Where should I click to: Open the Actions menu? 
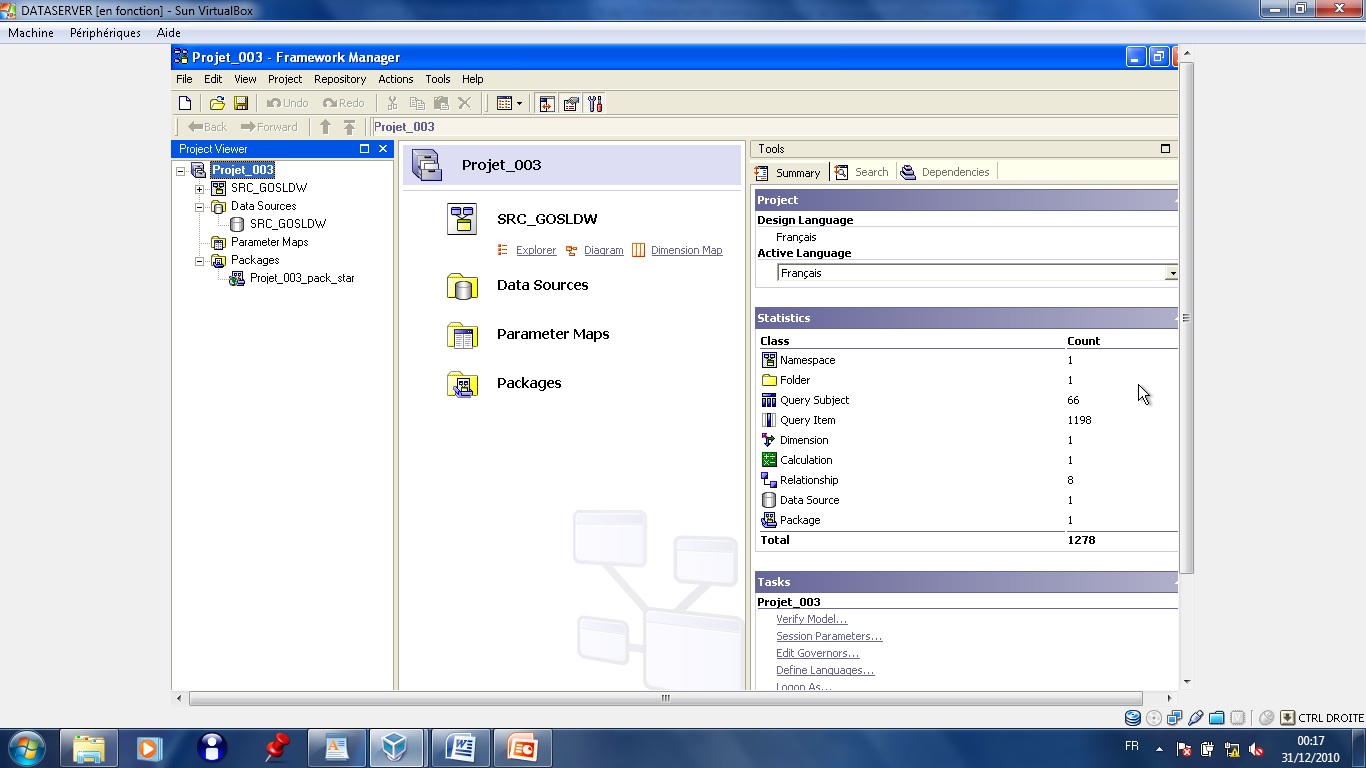pos(395,79)
